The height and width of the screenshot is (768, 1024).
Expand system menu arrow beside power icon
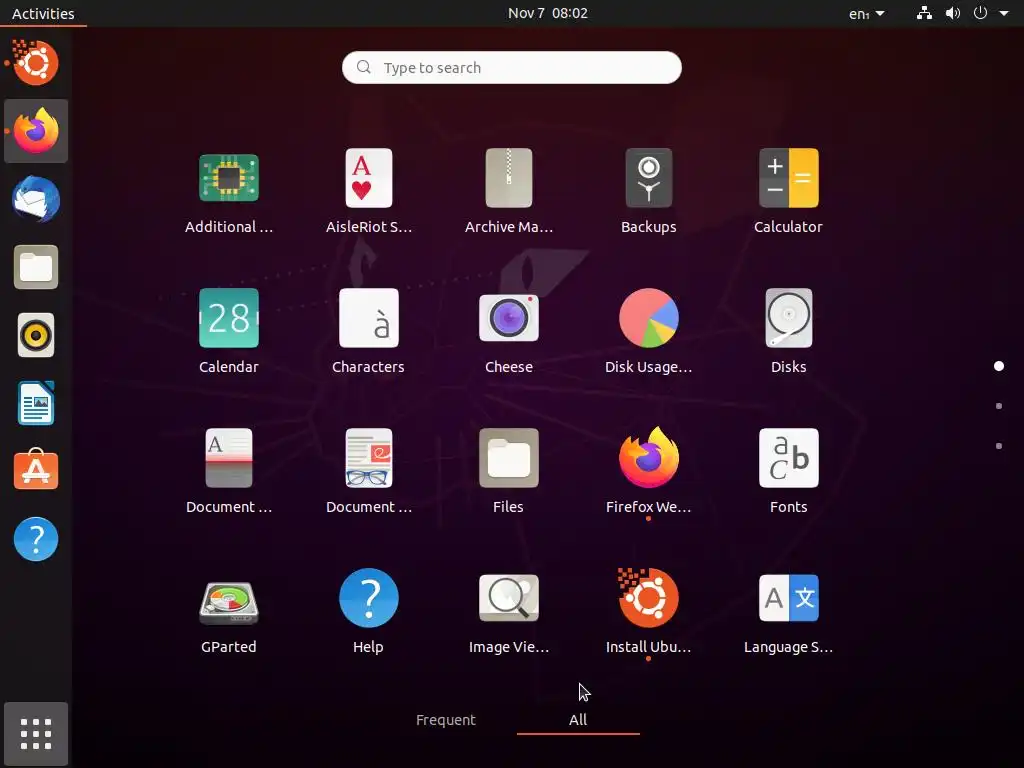(1004, 13)
